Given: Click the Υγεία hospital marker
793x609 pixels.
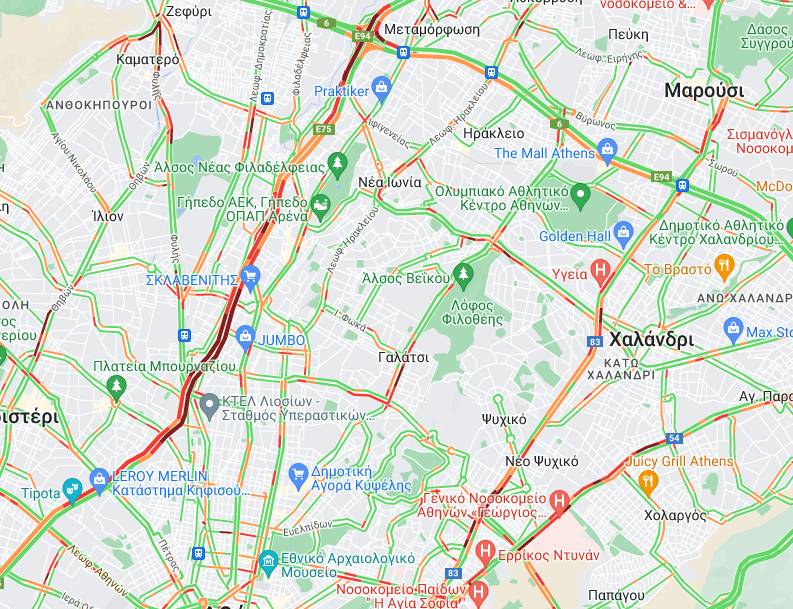Looking at the screenshot, I should pyautogui.click(x=600, y=271).
